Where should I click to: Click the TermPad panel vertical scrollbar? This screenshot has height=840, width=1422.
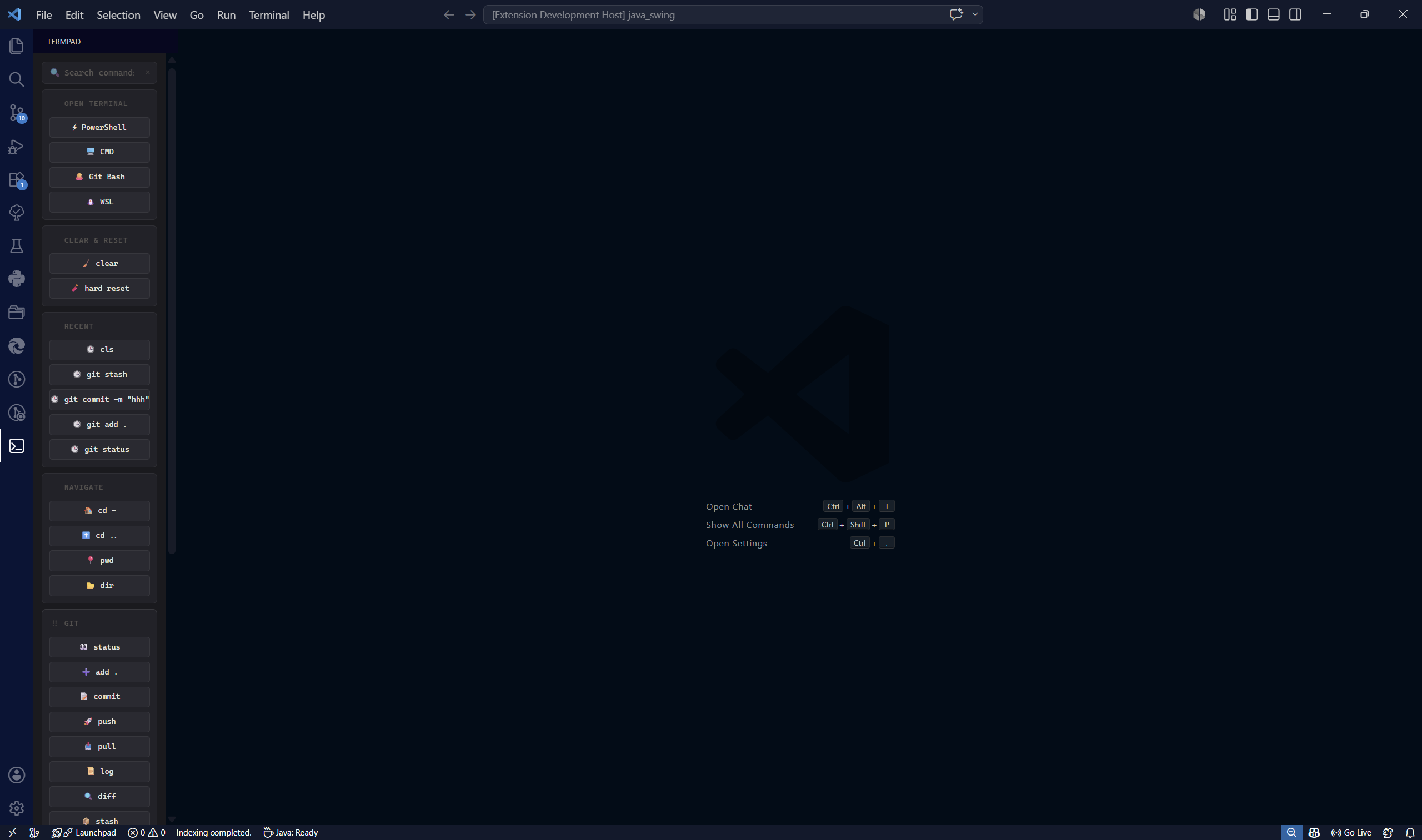click(172, 311)
